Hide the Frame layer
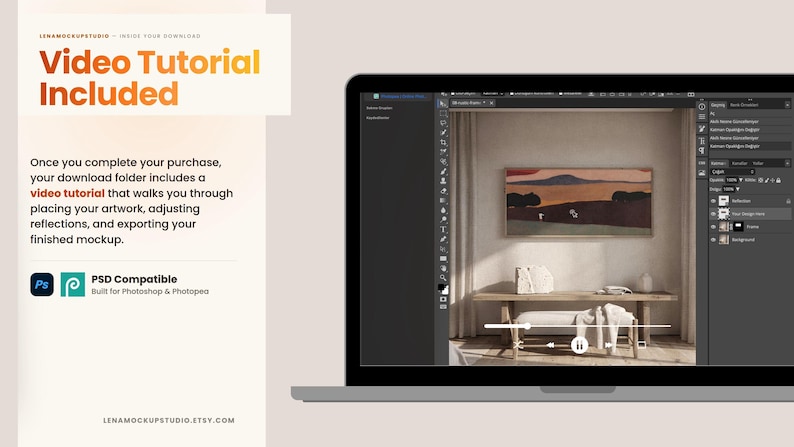This screenshot has width=794, height=447. (713, 227)
